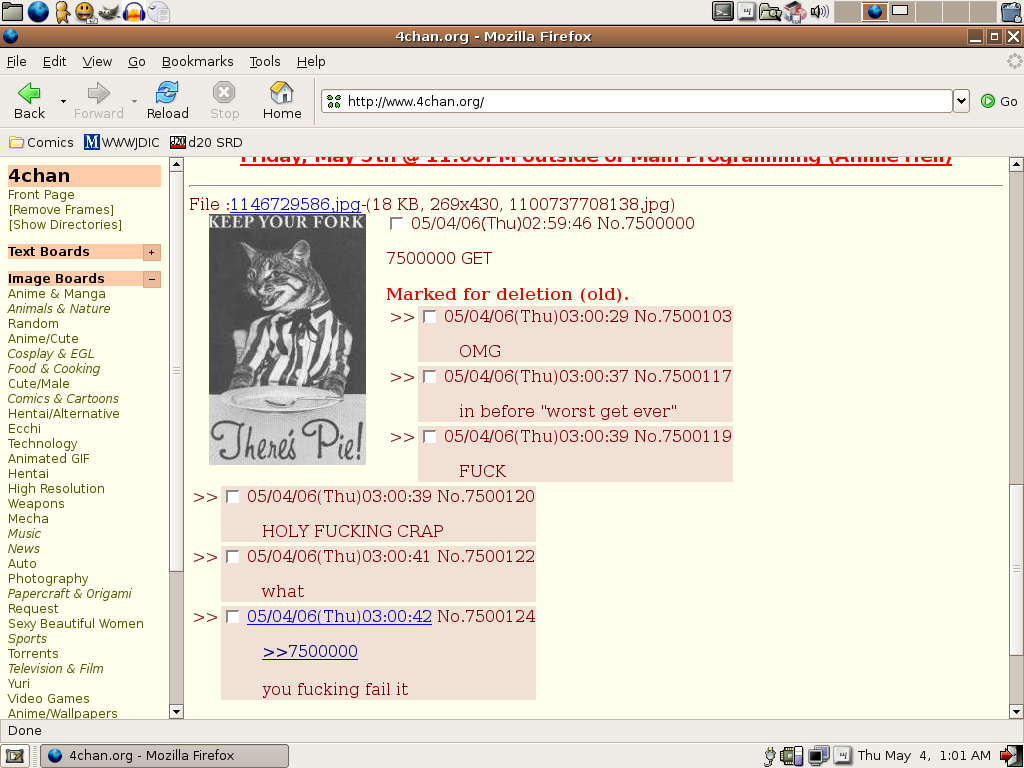Open the software package installer icon

tap(795, 12)
